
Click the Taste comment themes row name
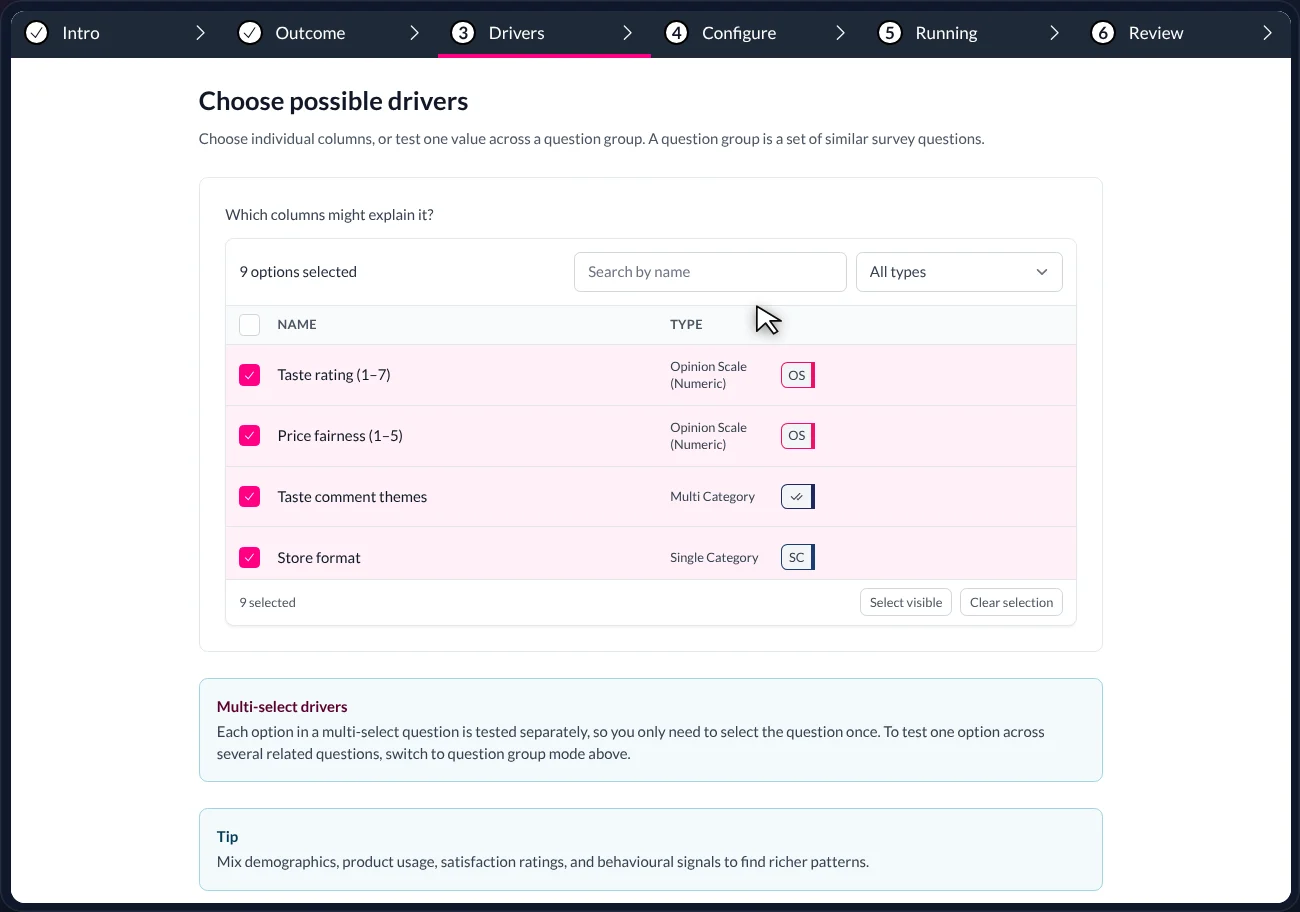tap(352, 497)
